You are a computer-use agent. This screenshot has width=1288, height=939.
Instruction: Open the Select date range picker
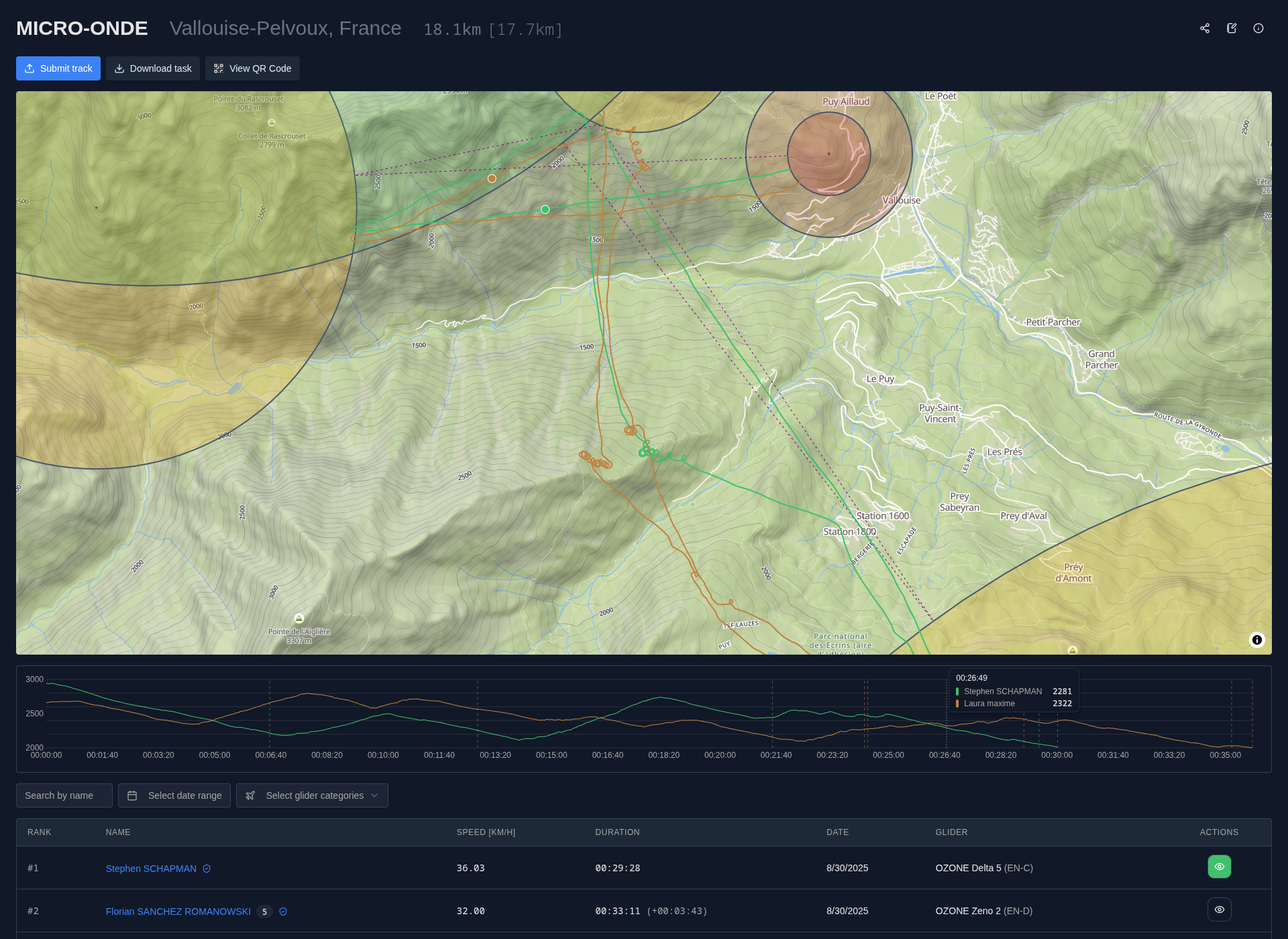[174, 795]
